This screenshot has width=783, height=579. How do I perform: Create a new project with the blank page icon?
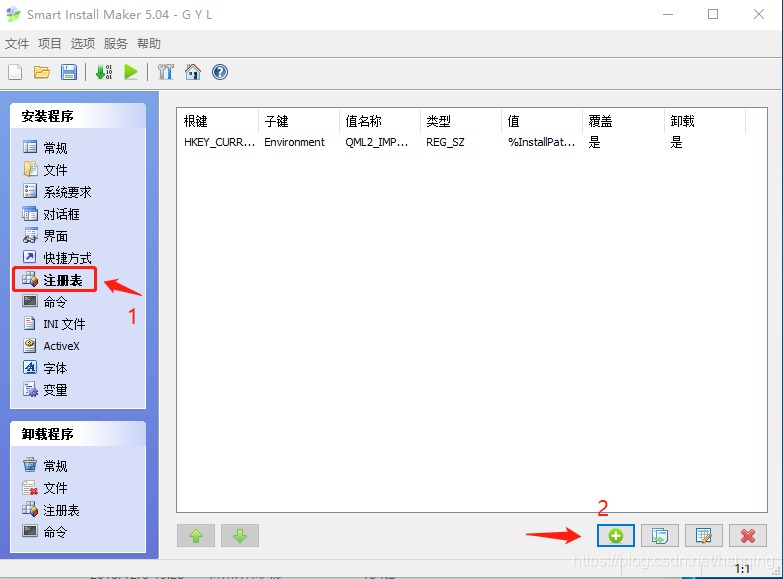(x=15, y=72)
